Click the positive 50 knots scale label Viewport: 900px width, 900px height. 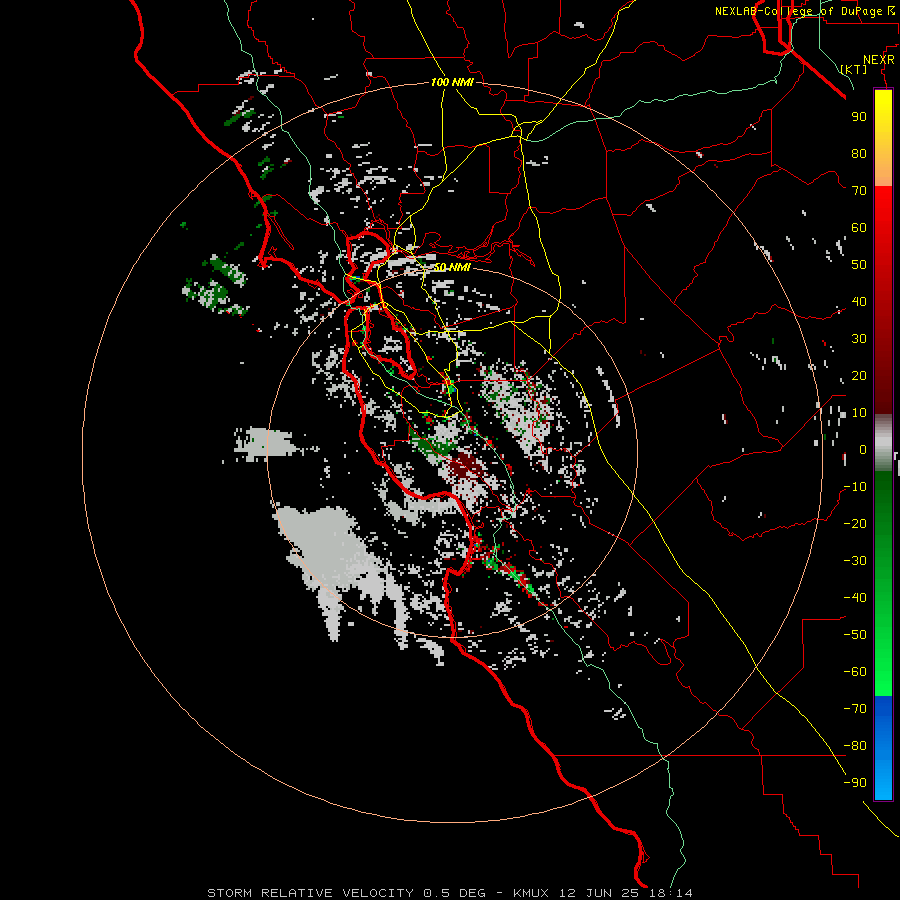click(859, 265)
